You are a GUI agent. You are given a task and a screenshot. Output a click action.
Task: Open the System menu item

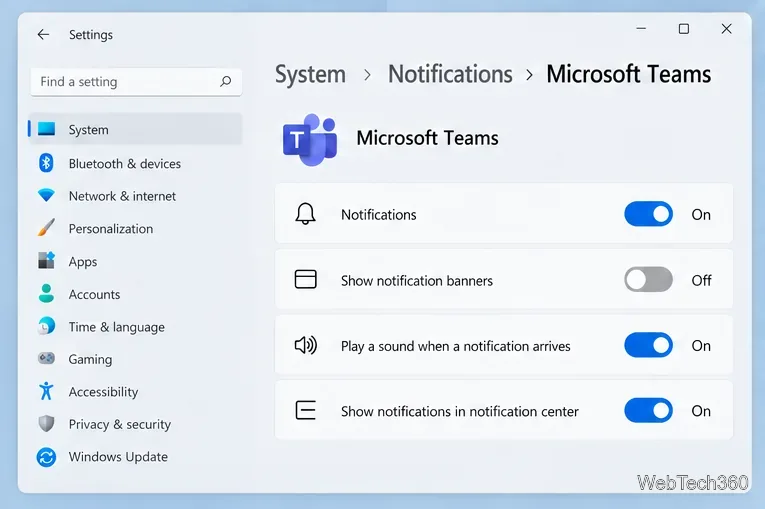pyautogui.click(x=135, y=129)
